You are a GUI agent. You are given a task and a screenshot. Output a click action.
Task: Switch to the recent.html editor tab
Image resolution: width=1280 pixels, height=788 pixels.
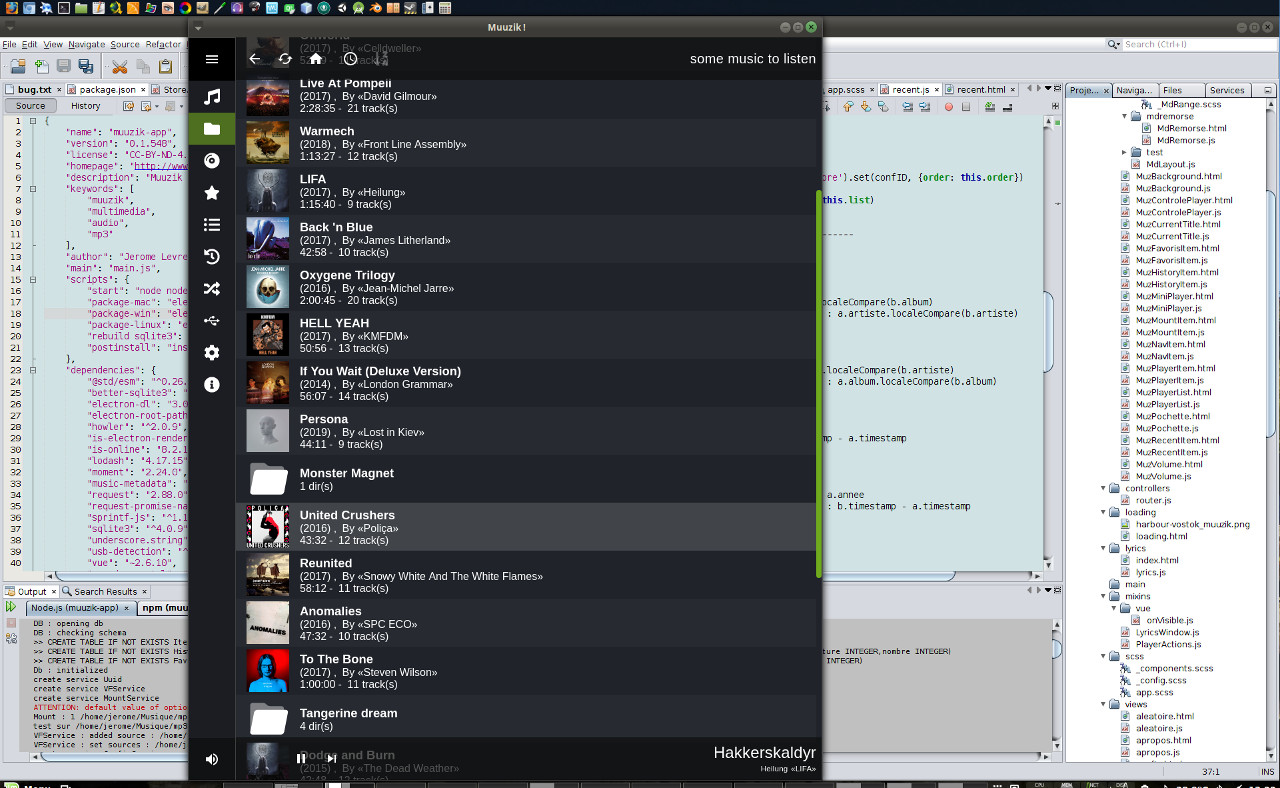[980, 90]
